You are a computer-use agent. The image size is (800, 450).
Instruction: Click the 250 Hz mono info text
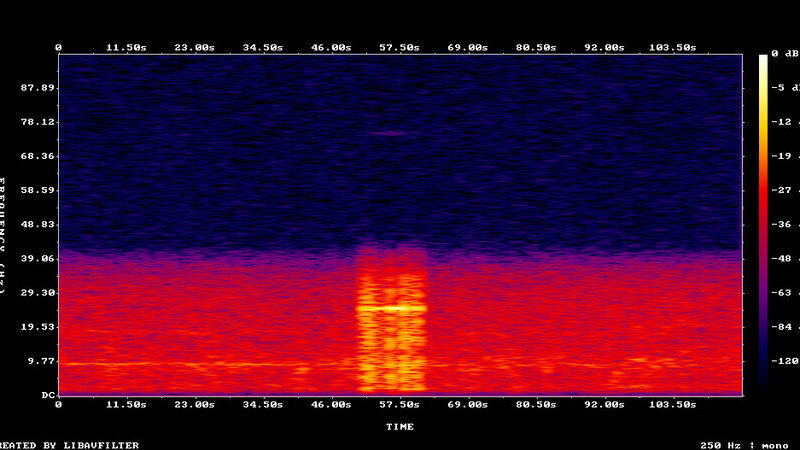pos(745,445)
